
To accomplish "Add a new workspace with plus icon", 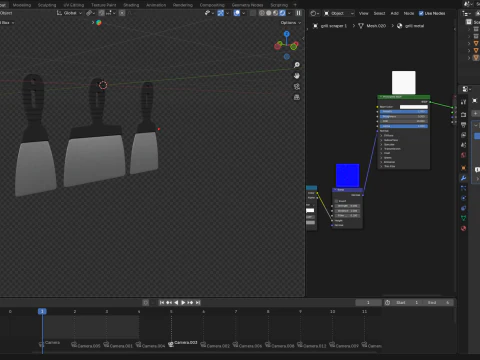I will coord(295,5).
